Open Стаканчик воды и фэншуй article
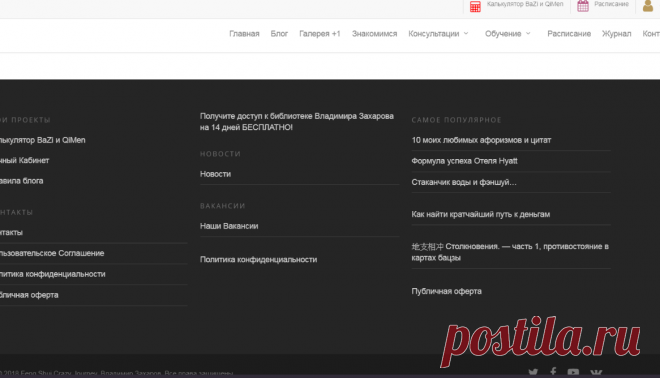Screen dimensions: 660x378 [464, 182]
